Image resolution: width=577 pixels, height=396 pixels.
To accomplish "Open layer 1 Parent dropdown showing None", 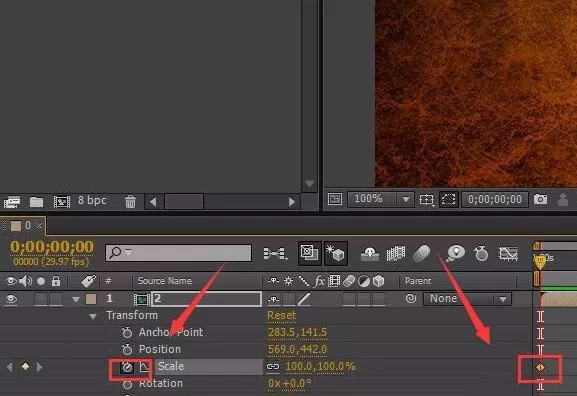I will coord(467,298).
